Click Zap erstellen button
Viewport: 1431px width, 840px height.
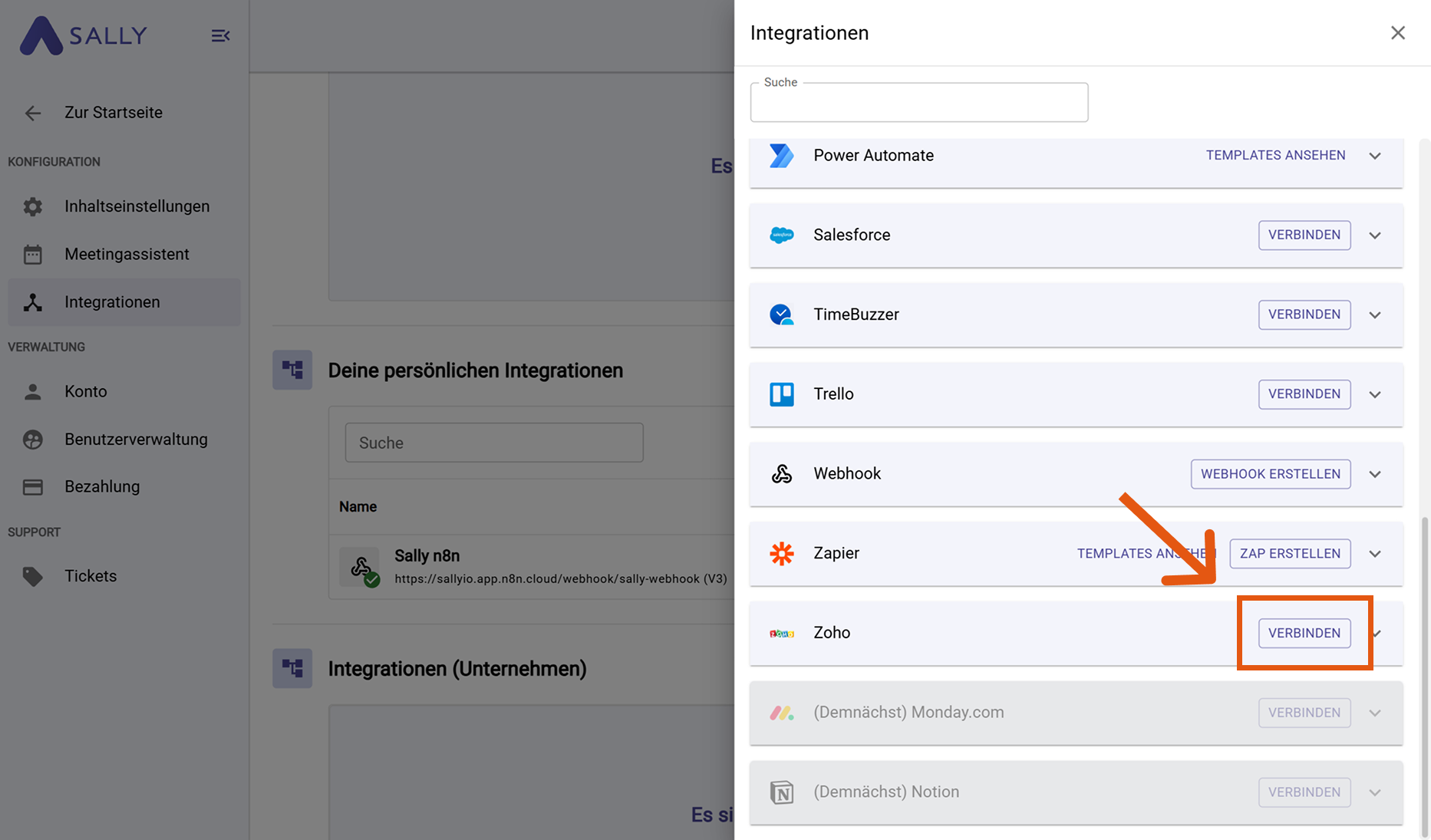pos(1290,554)
